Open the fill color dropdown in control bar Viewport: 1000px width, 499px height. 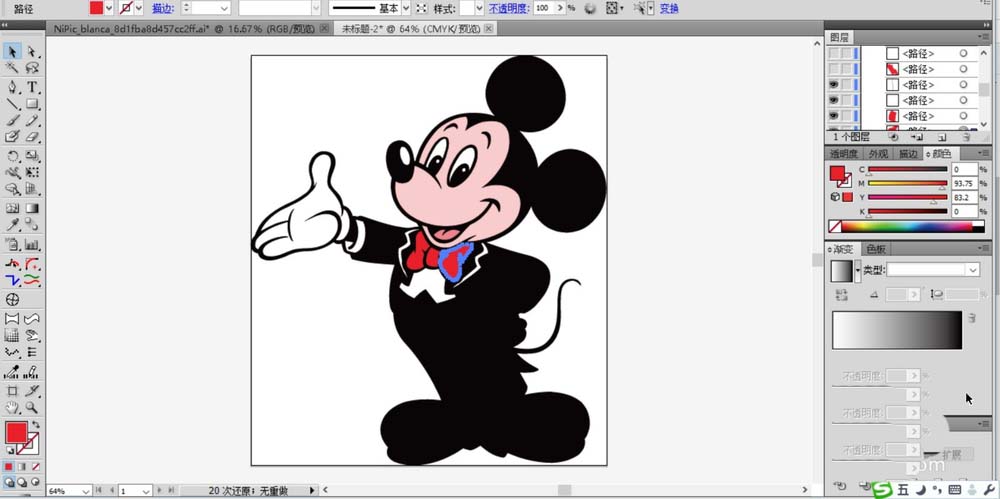pos(108,8)
